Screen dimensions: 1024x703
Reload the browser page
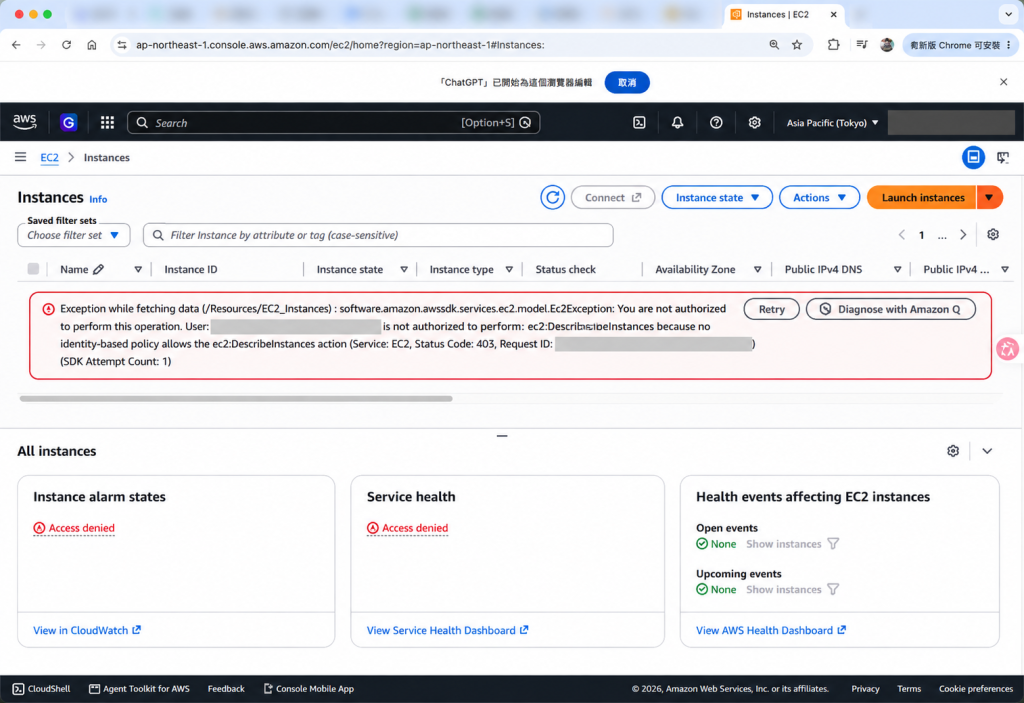pos(66,45)
